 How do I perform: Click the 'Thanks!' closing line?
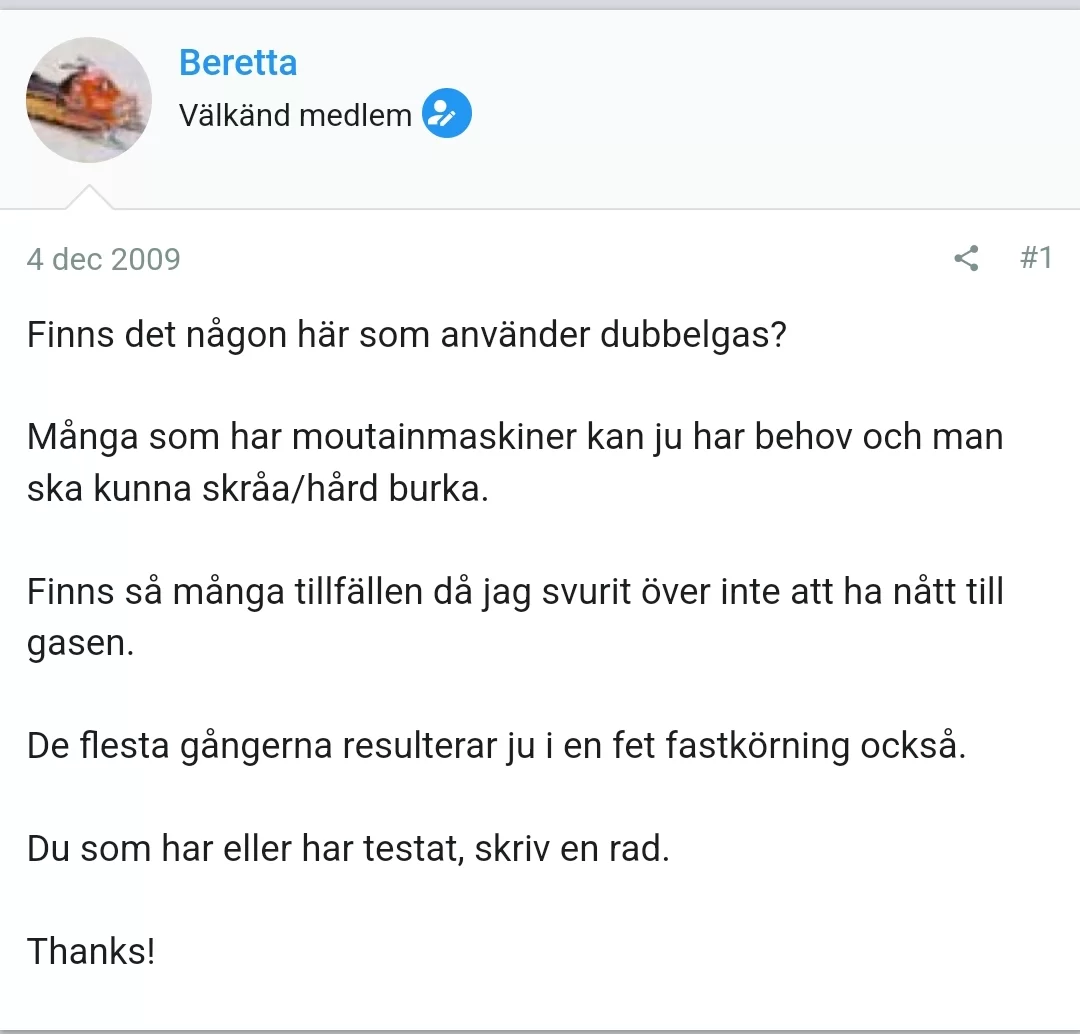(91, 950)
